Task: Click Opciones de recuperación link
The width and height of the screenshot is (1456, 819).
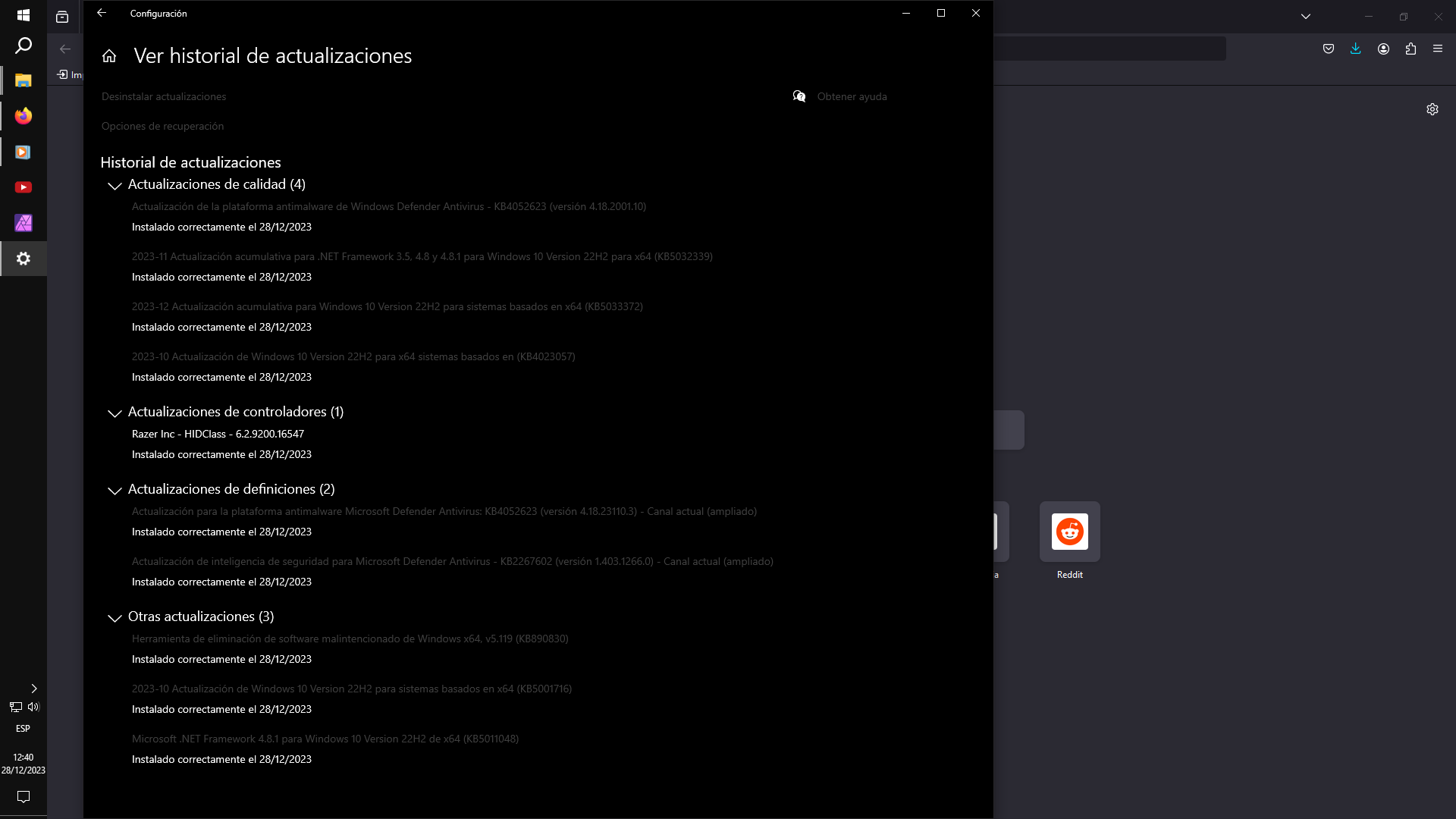Action: (162, 126)
